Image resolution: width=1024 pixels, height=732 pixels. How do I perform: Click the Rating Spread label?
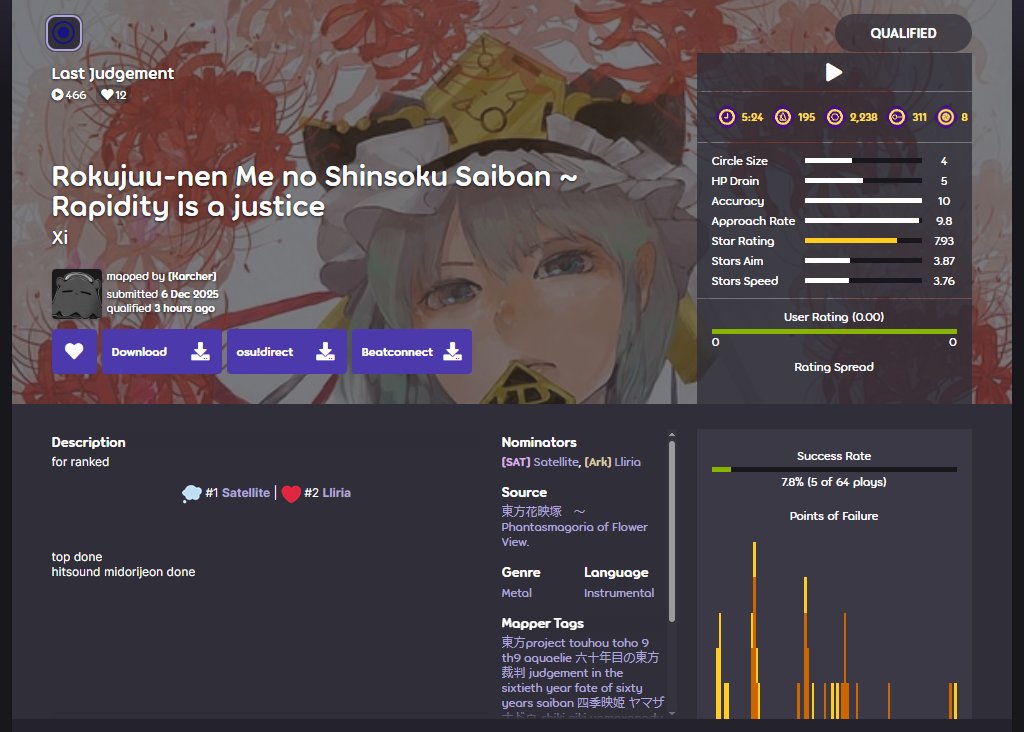(834, 367)
